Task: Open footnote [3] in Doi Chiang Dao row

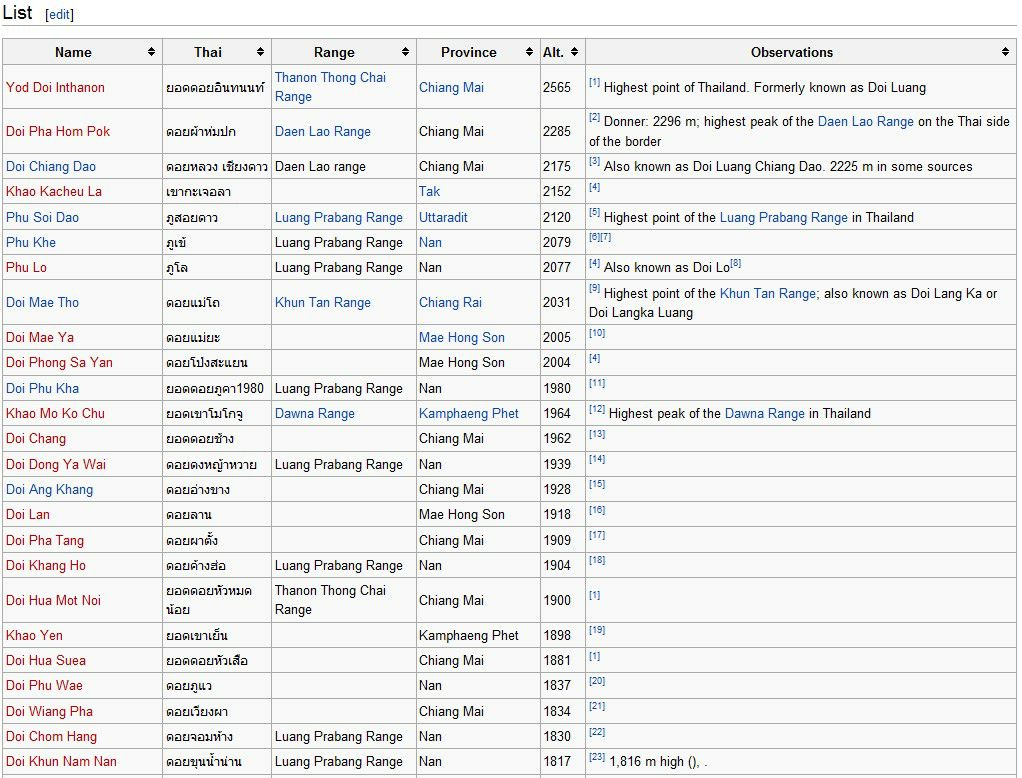Action: coord(594,162)
